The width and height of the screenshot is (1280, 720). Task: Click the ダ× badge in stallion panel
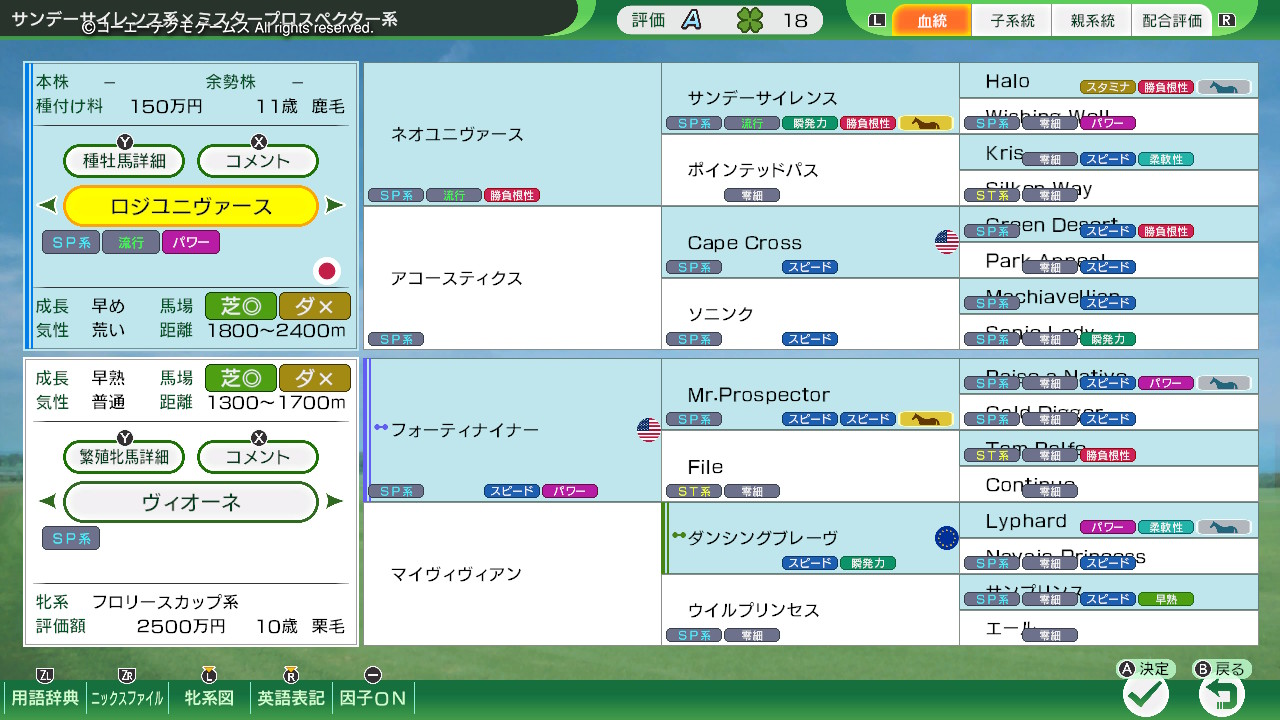(x=315, y=306)
